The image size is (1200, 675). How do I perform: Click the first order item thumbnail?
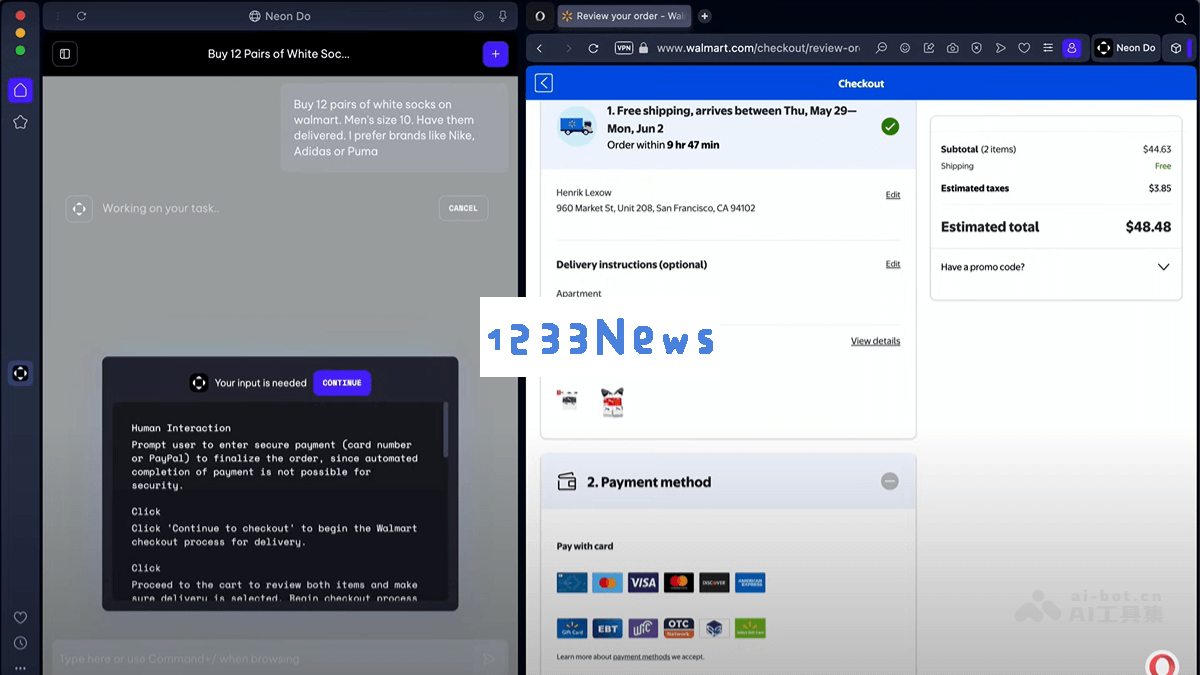tap(569, 401)
